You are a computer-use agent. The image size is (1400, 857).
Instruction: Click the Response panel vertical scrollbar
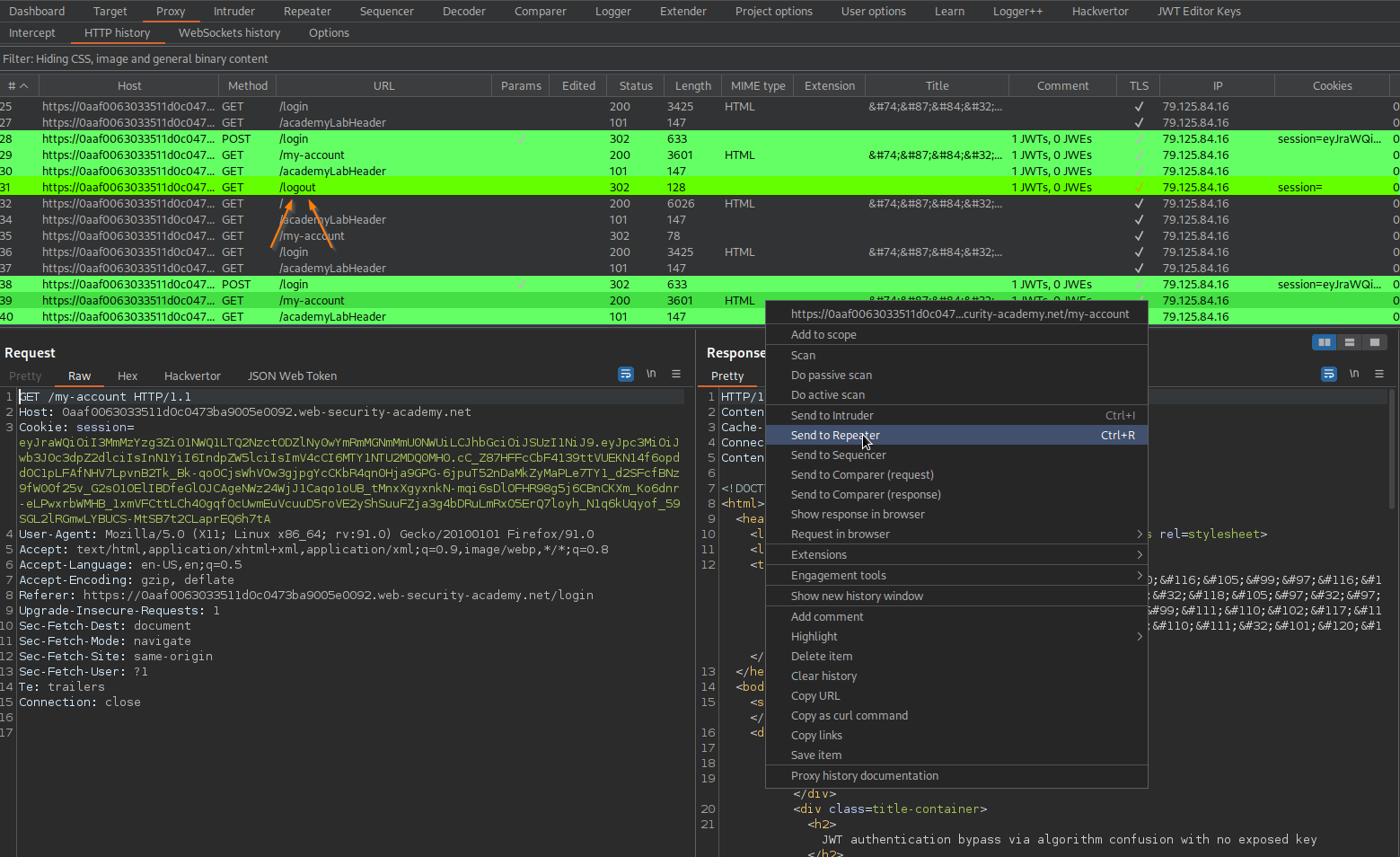click(1392, 449)
